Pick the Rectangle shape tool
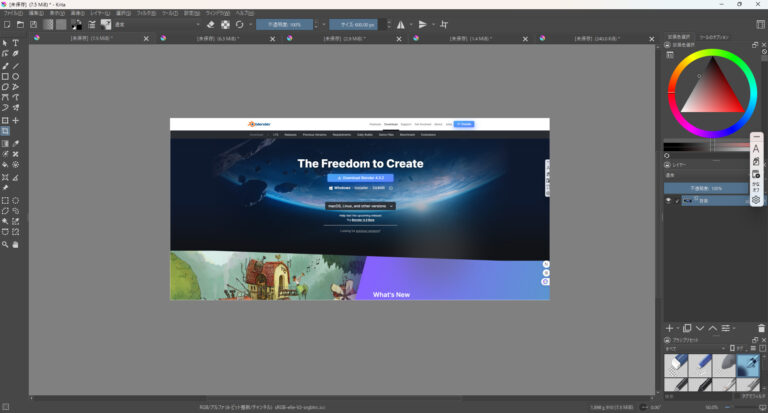 tap(5, 76)
